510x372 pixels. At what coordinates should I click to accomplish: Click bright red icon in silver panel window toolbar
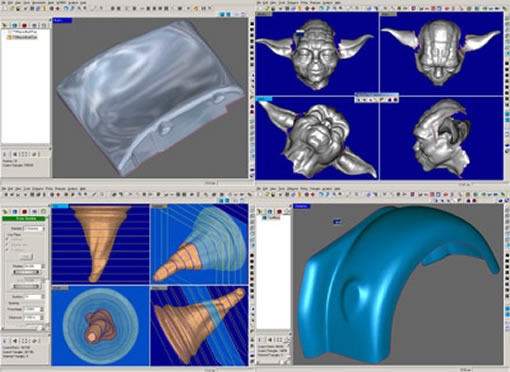click(x=58, y=8)
